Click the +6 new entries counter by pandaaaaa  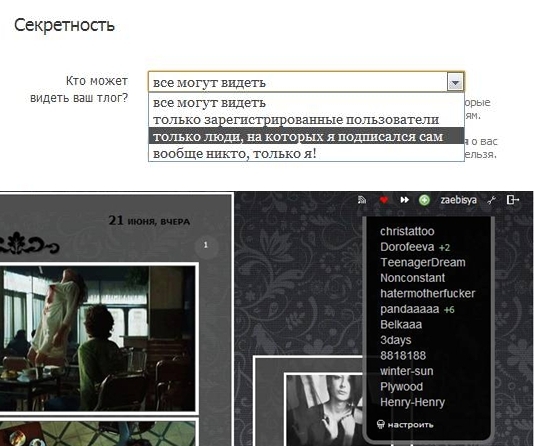[449, 310]
